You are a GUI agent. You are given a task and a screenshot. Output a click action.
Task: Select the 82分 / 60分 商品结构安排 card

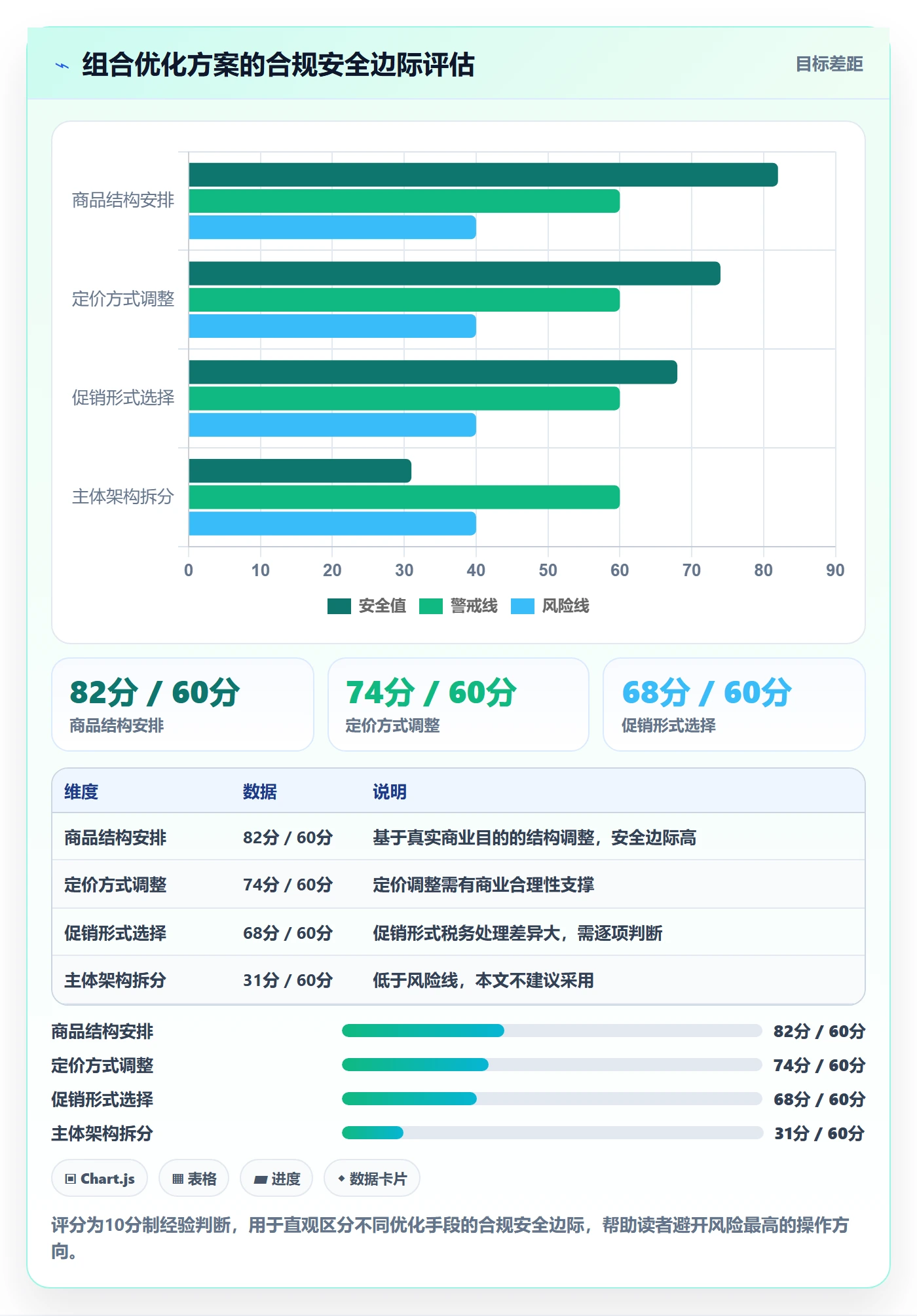pyautogui.click(x=183, y=704)
